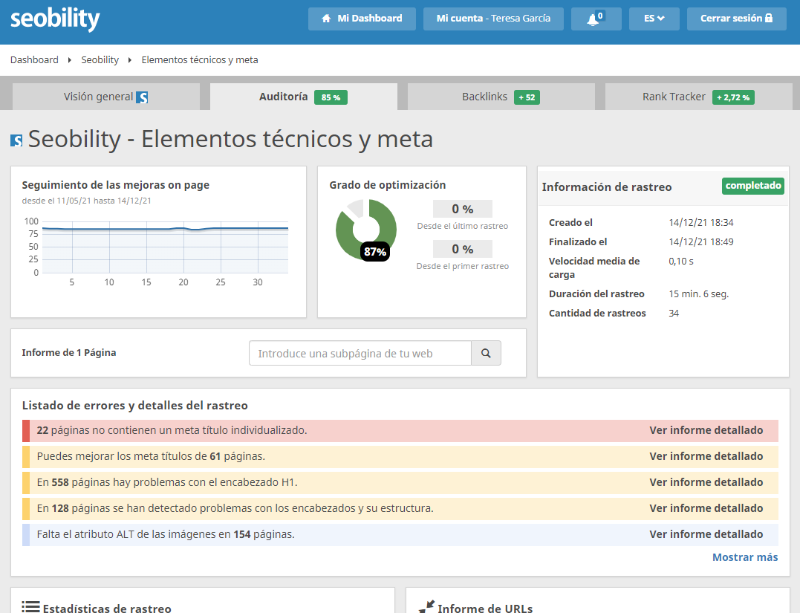Click Informe de 1 Página label
The height and width of the screenshot is (613, 800).
[x=69, y=353]
